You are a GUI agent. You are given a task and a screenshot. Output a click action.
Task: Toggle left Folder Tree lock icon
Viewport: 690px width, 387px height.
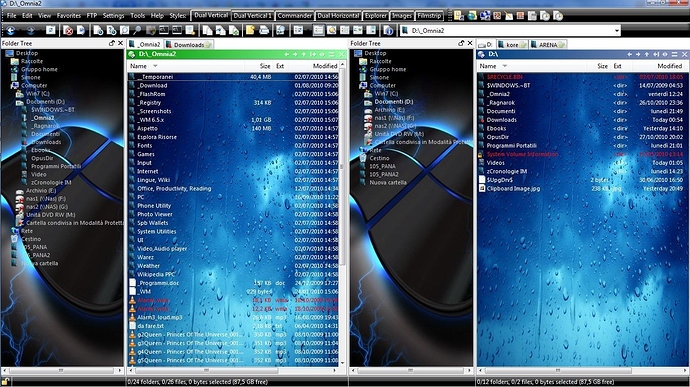[111, 43]
